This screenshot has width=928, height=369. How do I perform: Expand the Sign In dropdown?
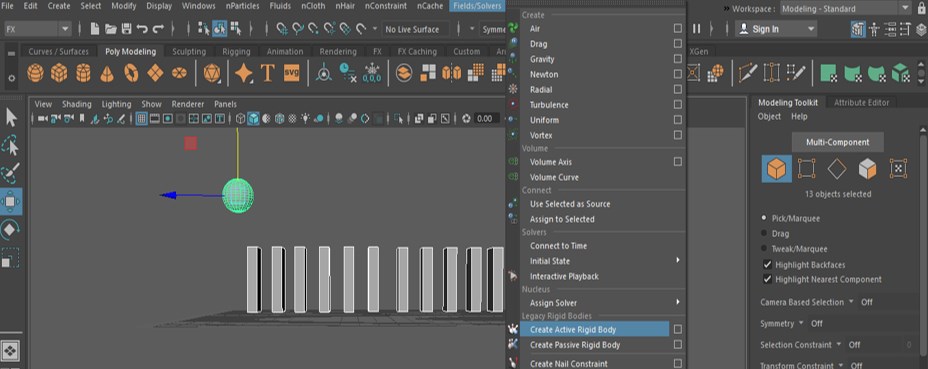(x=811, y=29)
